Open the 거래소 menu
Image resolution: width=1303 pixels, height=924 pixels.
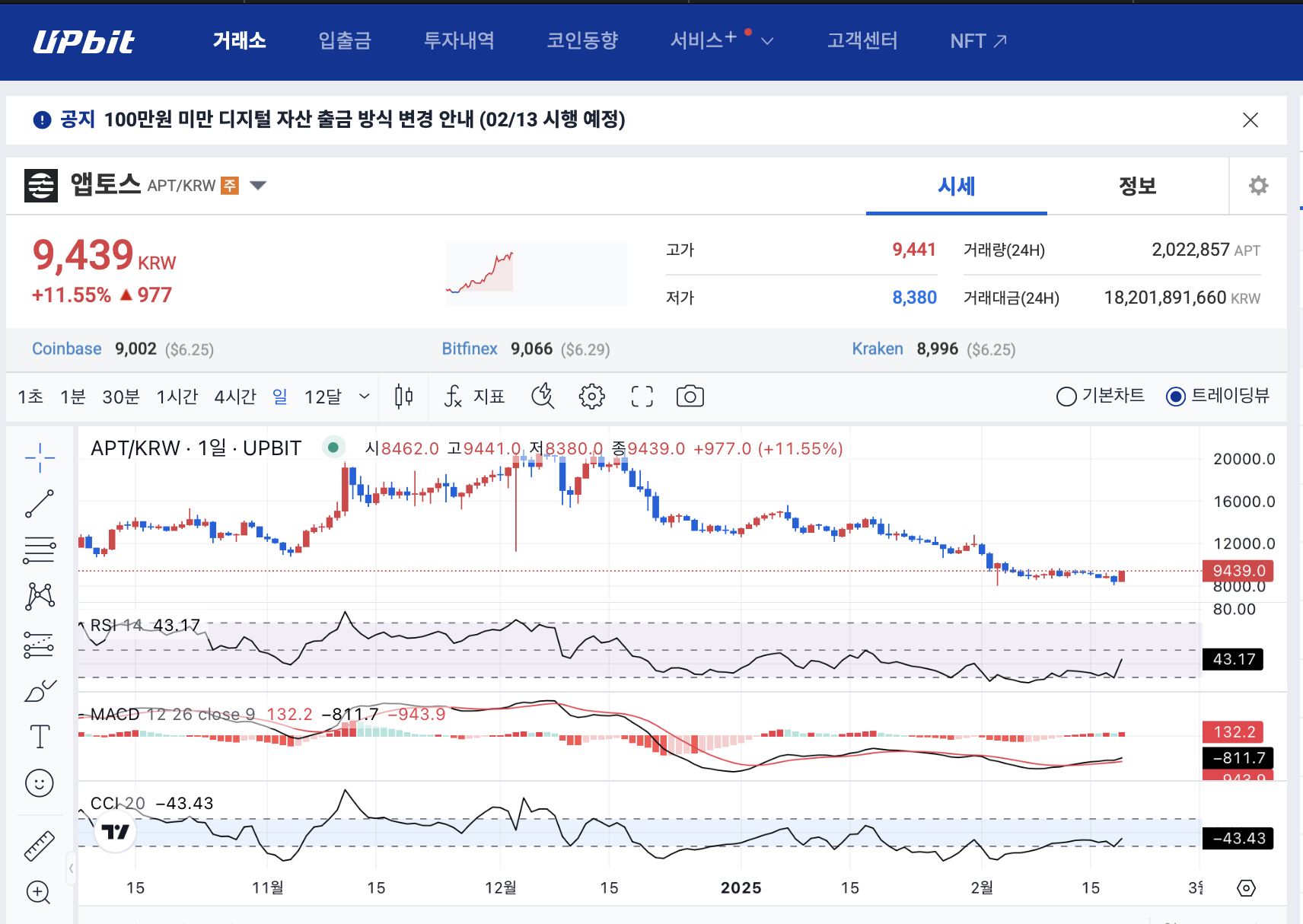click(x=240, y=40)
